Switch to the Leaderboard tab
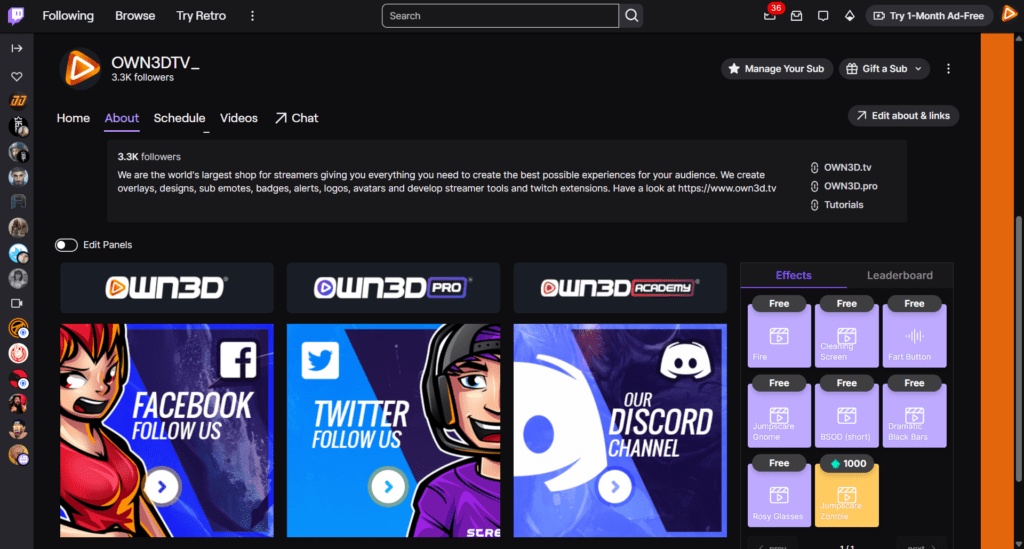This screenshot has height=549, width=1024. point(899,275)
